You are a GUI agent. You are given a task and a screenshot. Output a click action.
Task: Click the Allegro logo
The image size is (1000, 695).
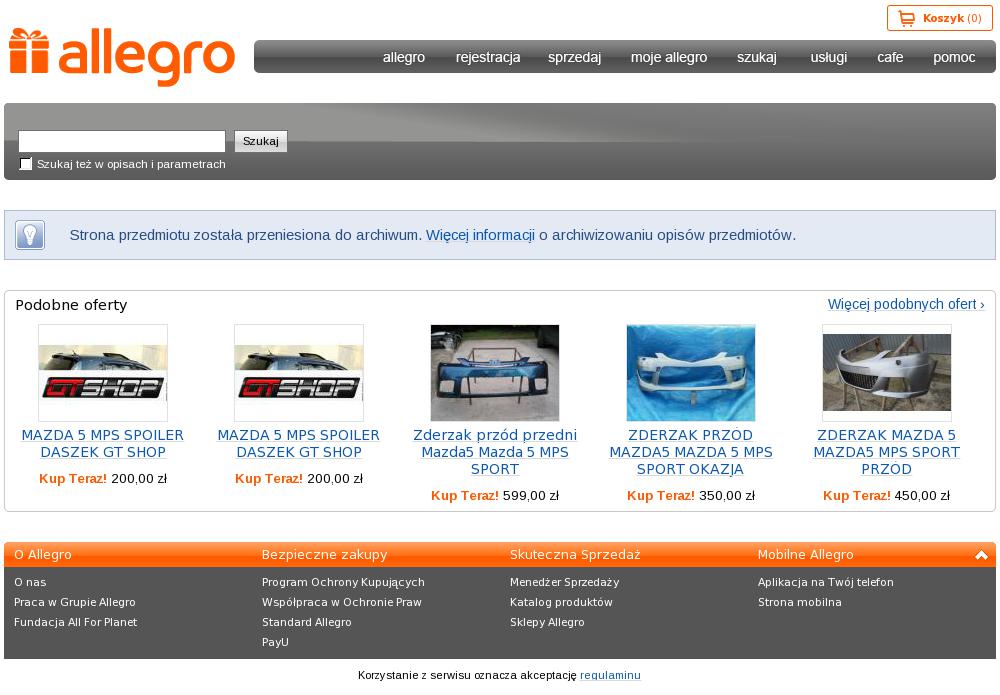tap(122, 56)
